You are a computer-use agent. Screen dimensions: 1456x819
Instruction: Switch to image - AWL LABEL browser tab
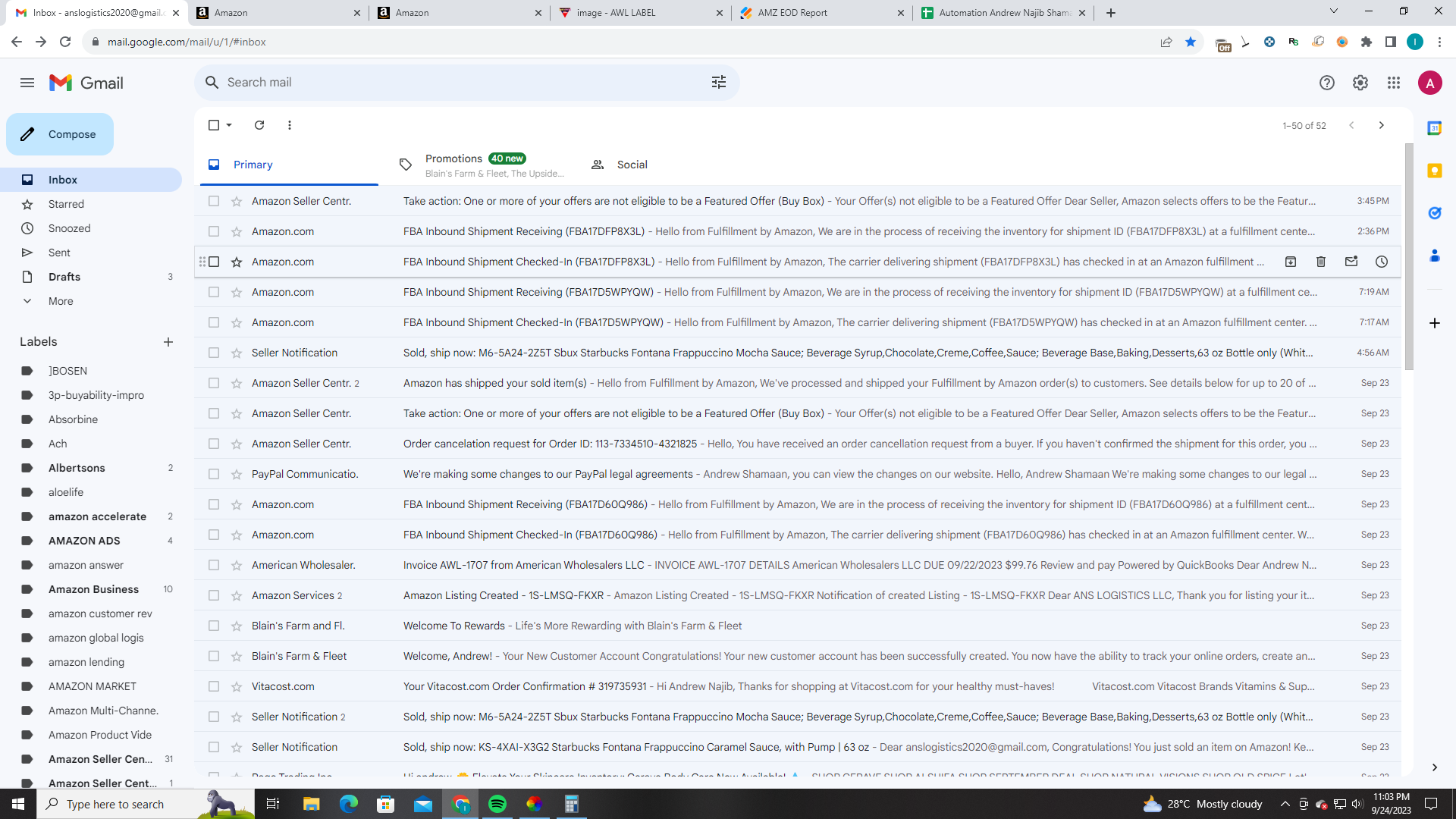[x=641, y=13]
